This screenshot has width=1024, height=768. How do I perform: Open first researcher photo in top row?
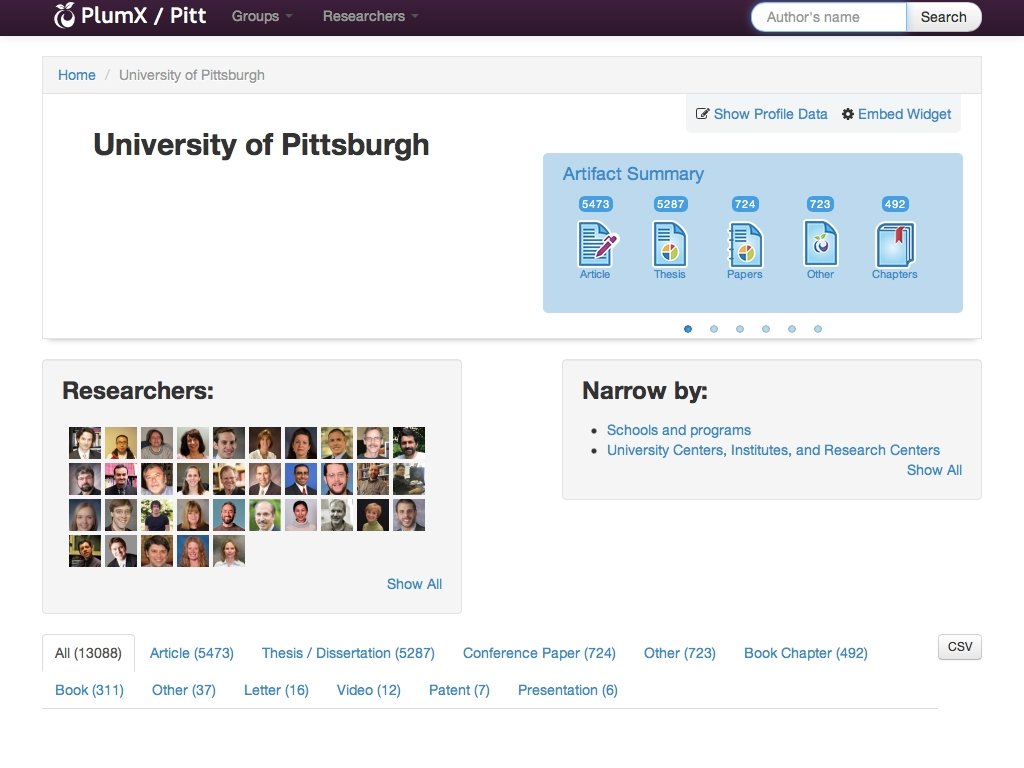[x=85, y=443]
